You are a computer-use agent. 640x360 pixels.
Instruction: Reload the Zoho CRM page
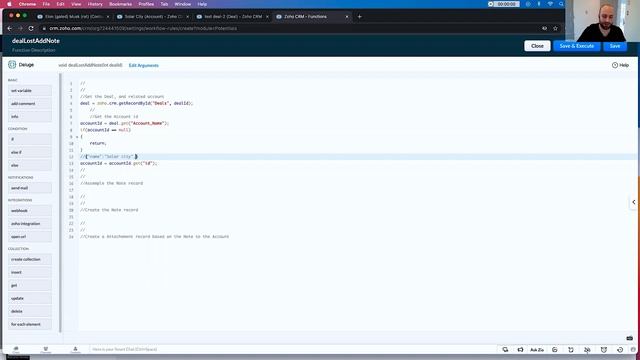point(31,29)
